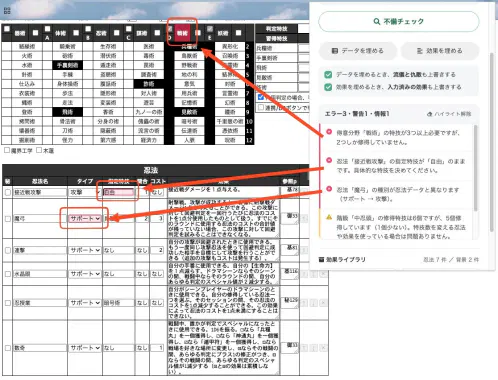Click the highlighted 自由 skill field for 接近戦攻撃

point(119,192)
